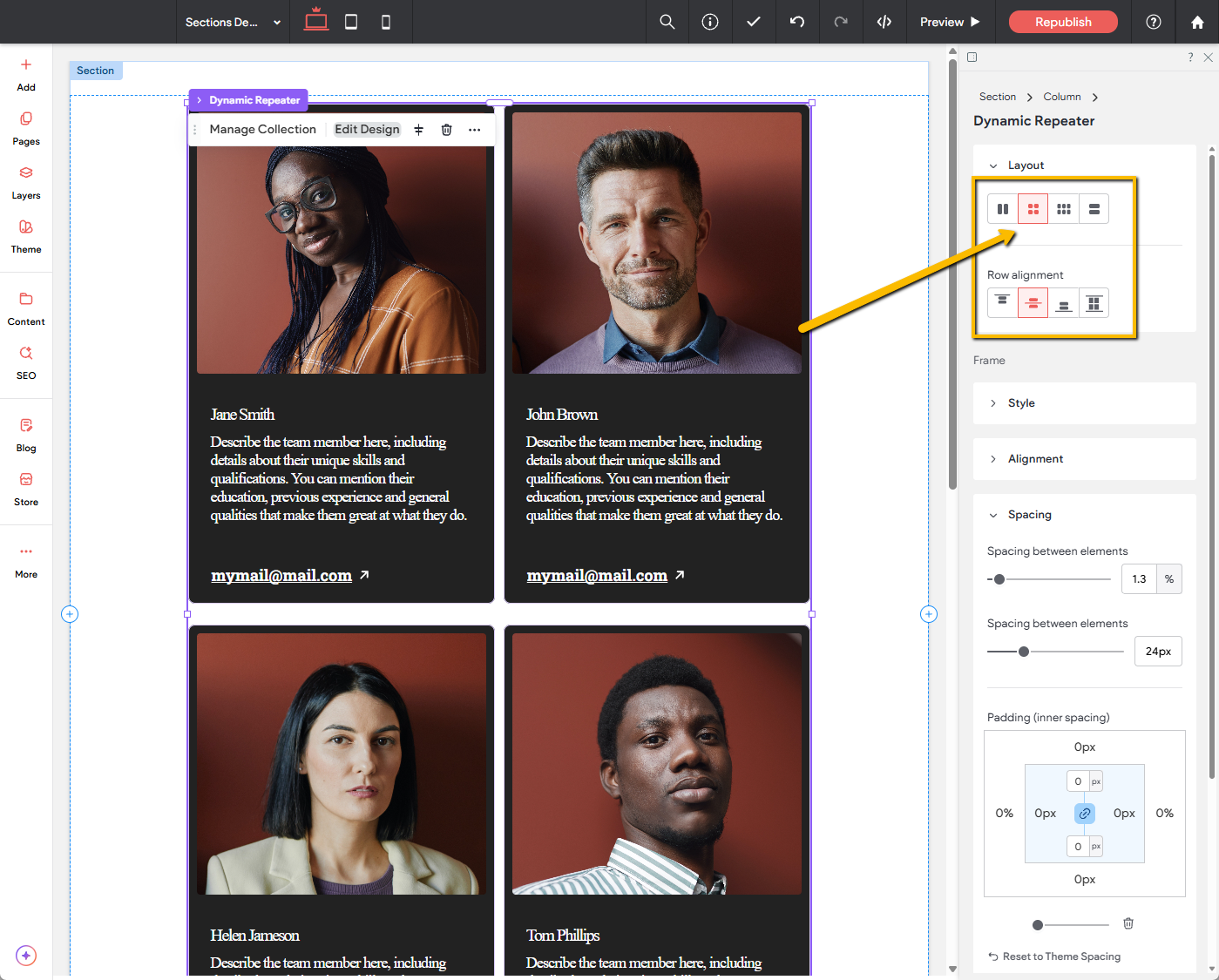Screen dimensions: 1219x980
Task: Open Jane Smith's mymail@mail.com link
Action: point(281,576)
